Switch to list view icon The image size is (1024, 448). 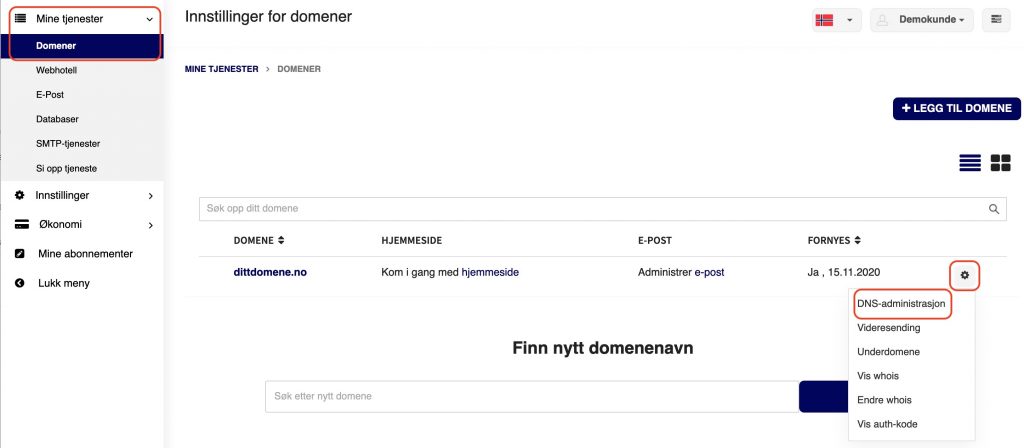pos(970,163)
